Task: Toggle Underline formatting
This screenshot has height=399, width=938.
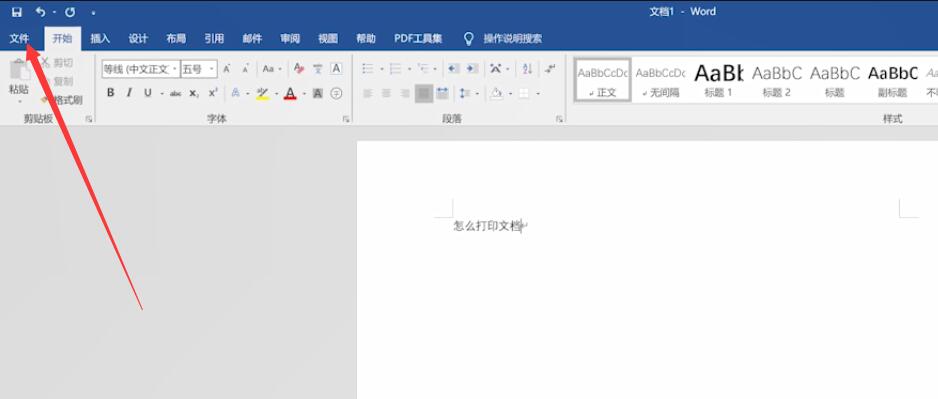Action: pos(147,93)
